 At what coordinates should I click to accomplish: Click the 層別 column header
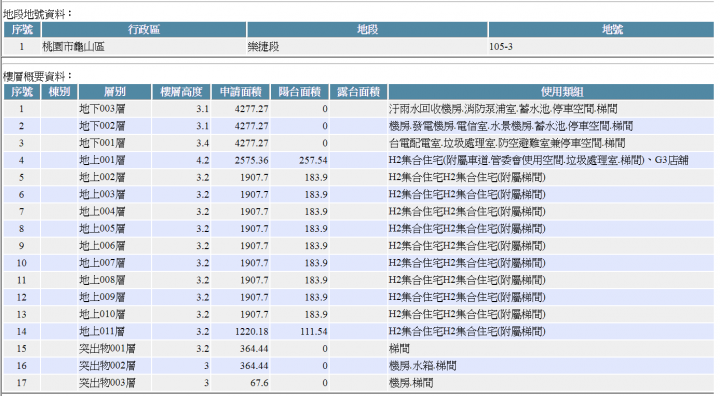coord(115,92)
